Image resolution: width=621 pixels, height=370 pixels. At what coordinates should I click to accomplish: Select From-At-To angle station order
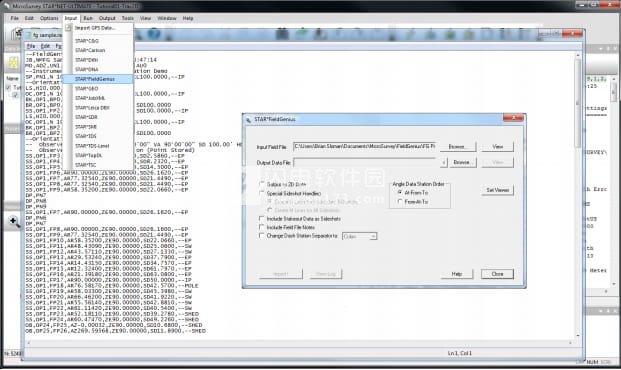click(x=400, y=202)
